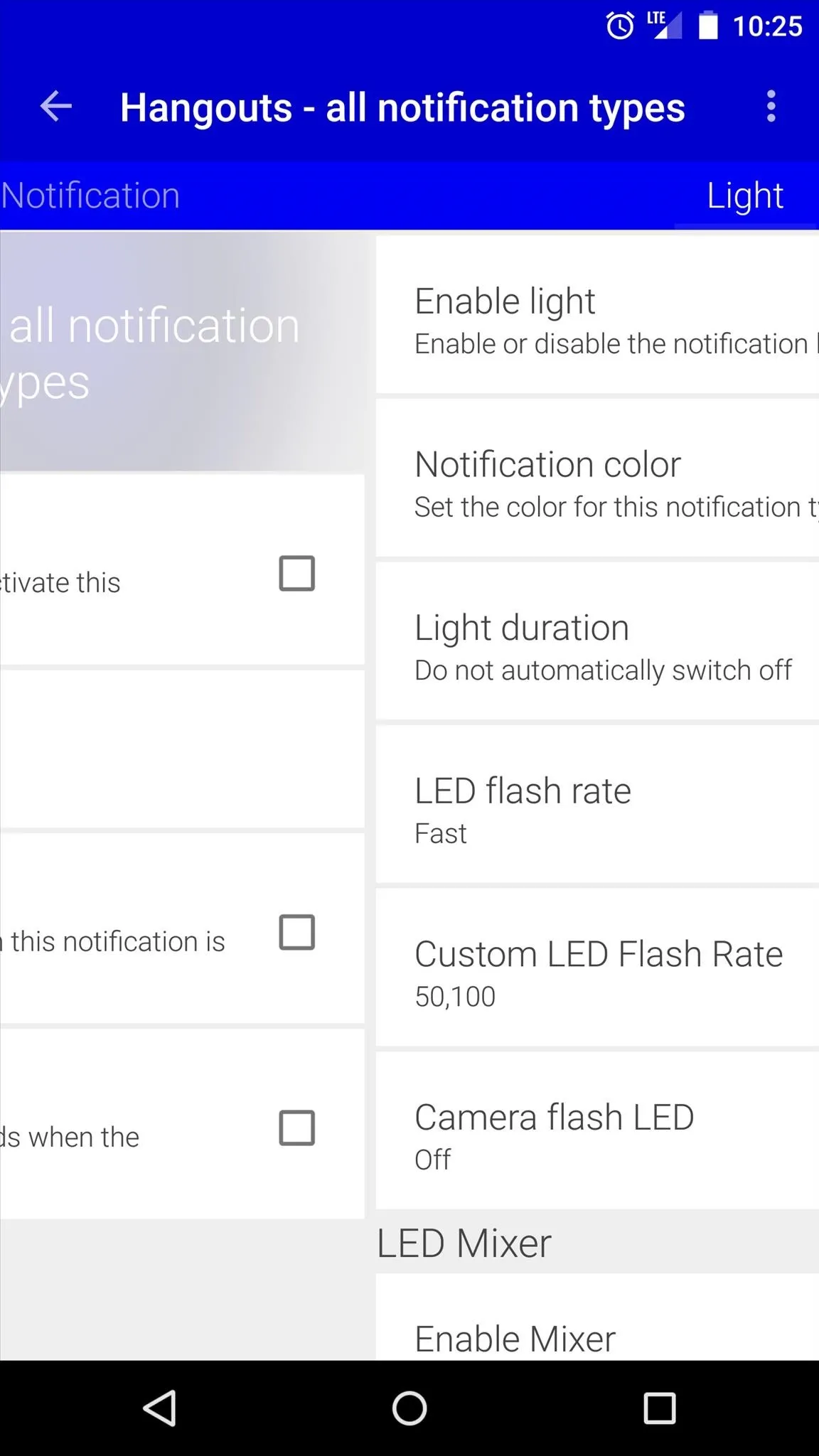819x1456 pixels.
Task: Tap the LTE signal indicator
Action: point(663,26)
